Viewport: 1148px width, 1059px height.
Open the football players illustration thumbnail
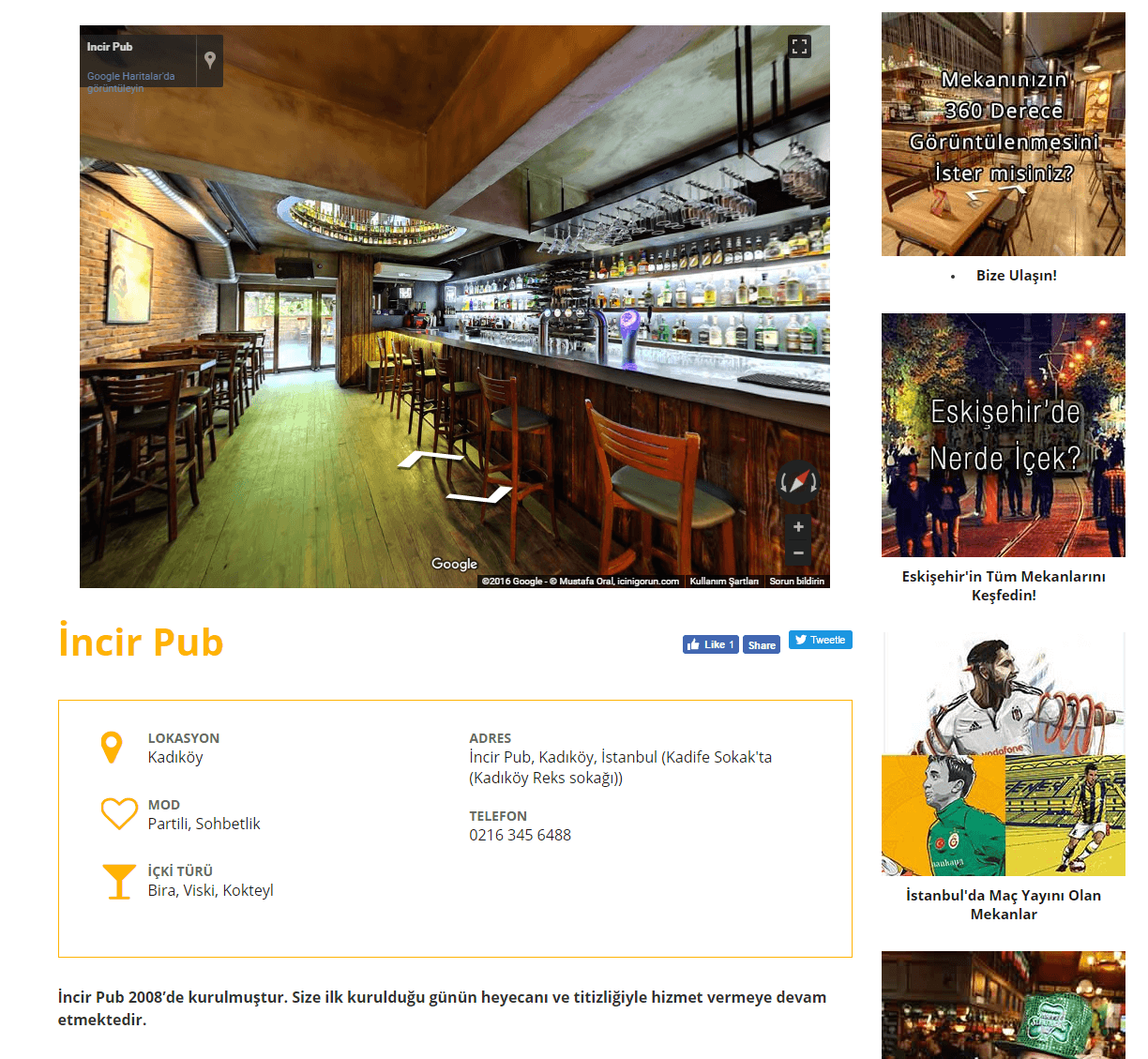click(x=1004, y=754)
